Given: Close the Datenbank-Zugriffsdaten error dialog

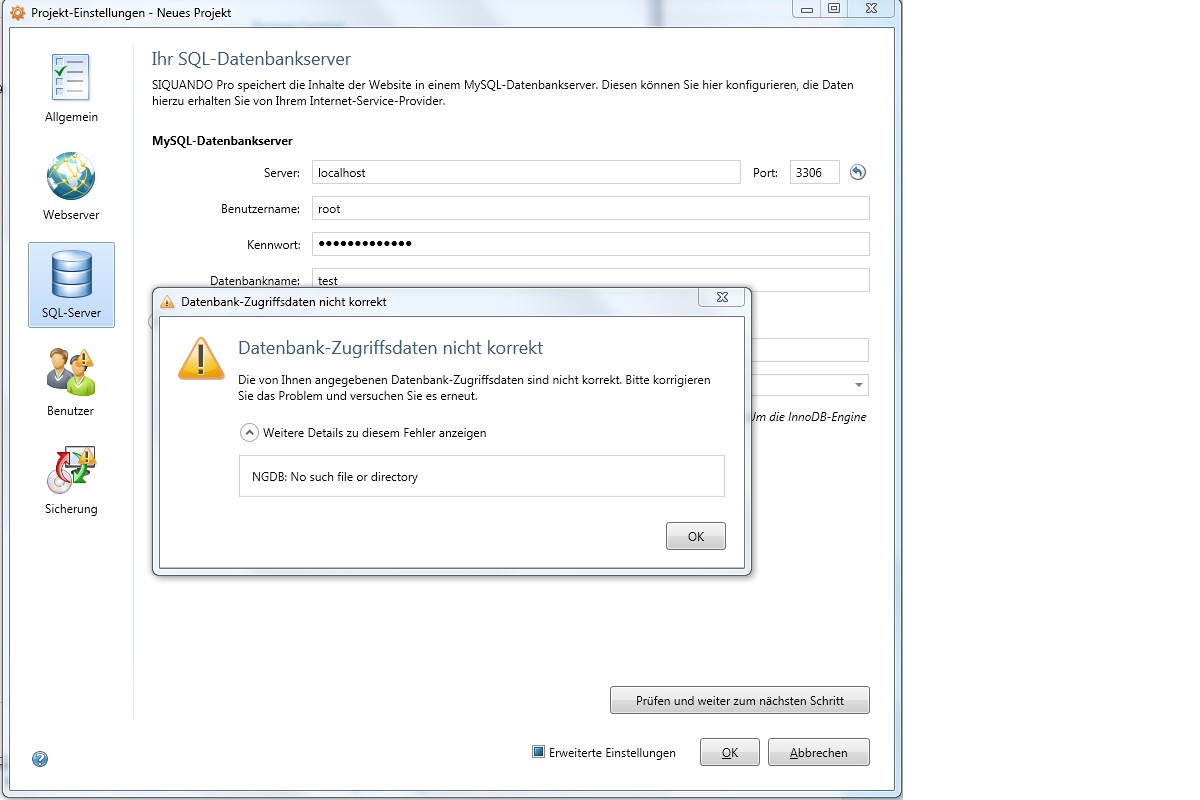Looking at the screenshot, I should tap(721, 297).
